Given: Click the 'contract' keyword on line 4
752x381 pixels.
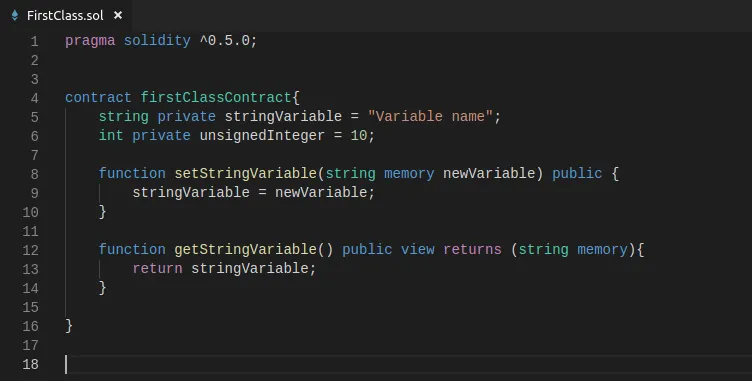Looking at the screenshot, I should click(x=98, y=97).
